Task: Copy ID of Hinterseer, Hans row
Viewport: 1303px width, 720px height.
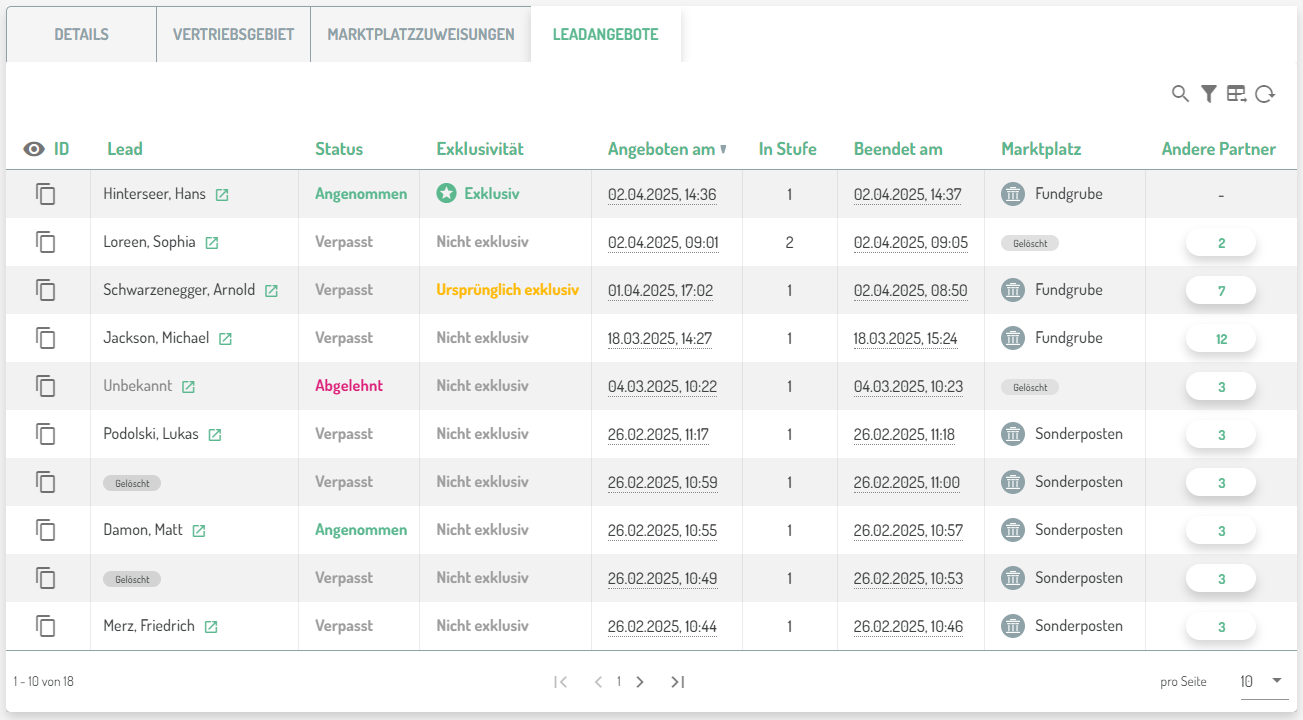Action: click(46, 194)
